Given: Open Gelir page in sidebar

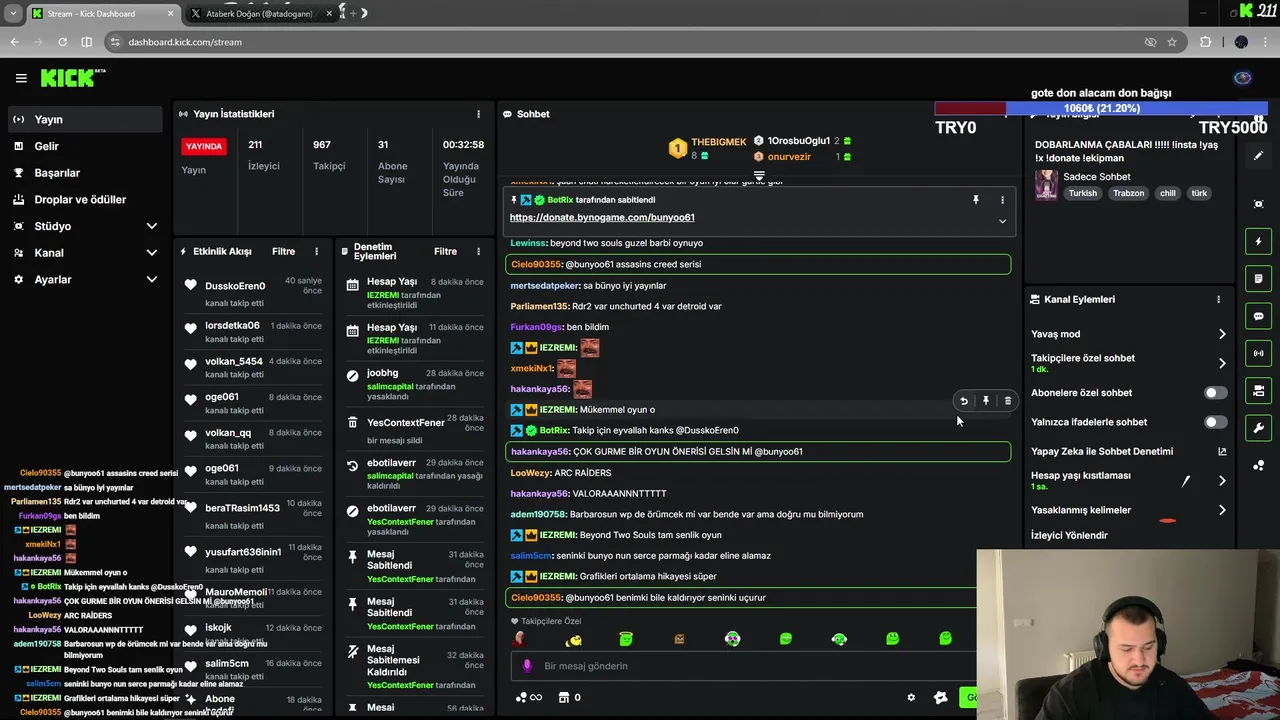Looking at the screenshot, I should point(84,146).
